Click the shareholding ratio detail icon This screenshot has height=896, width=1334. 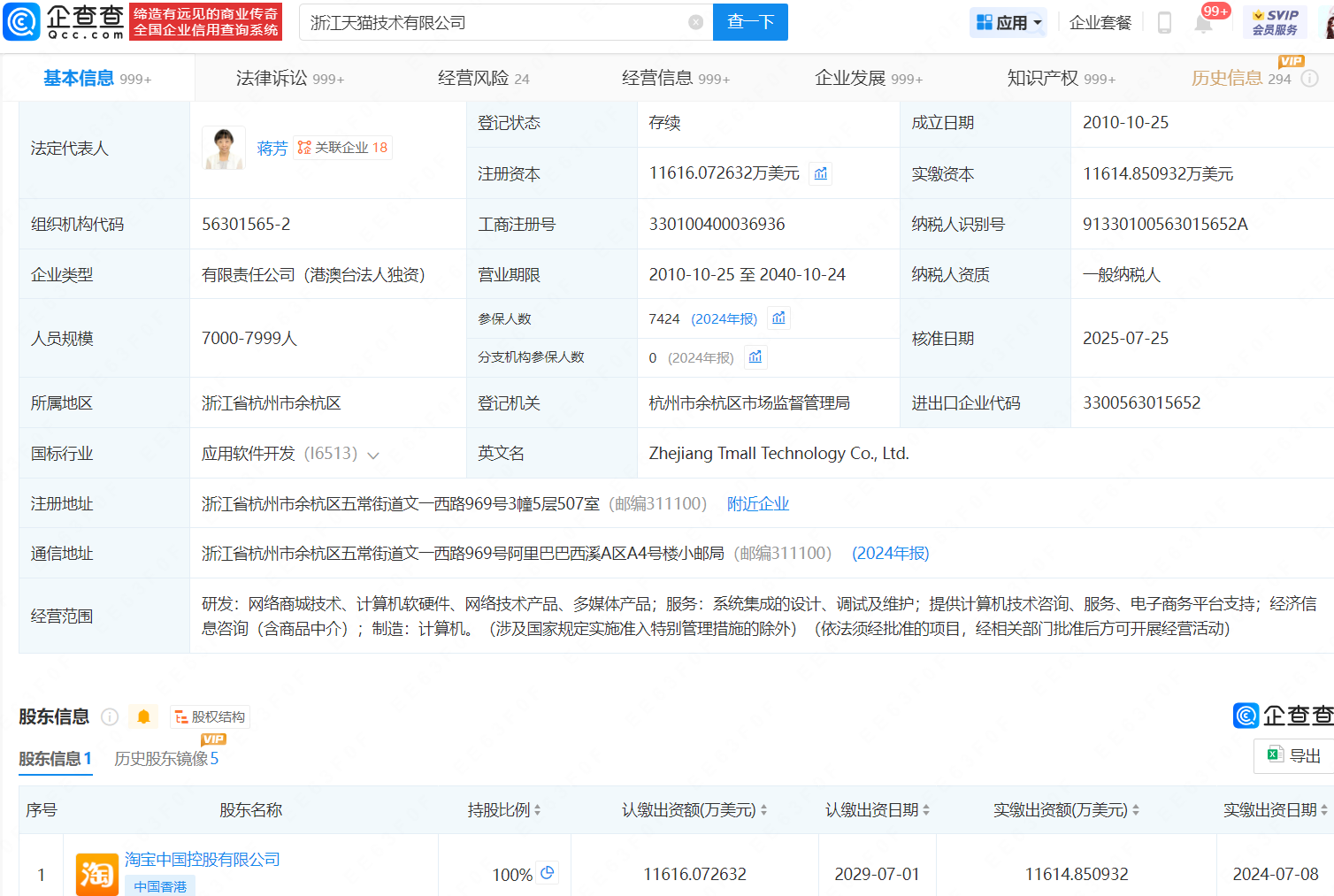click(x=548, y=873)
